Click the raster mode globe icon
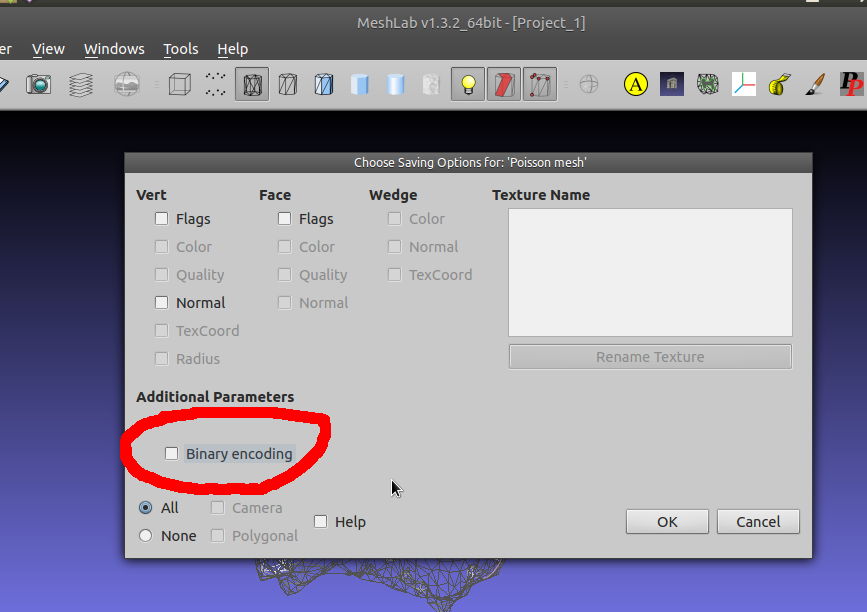The width and height of the screenshot is (867, 612). pos(127,84)
